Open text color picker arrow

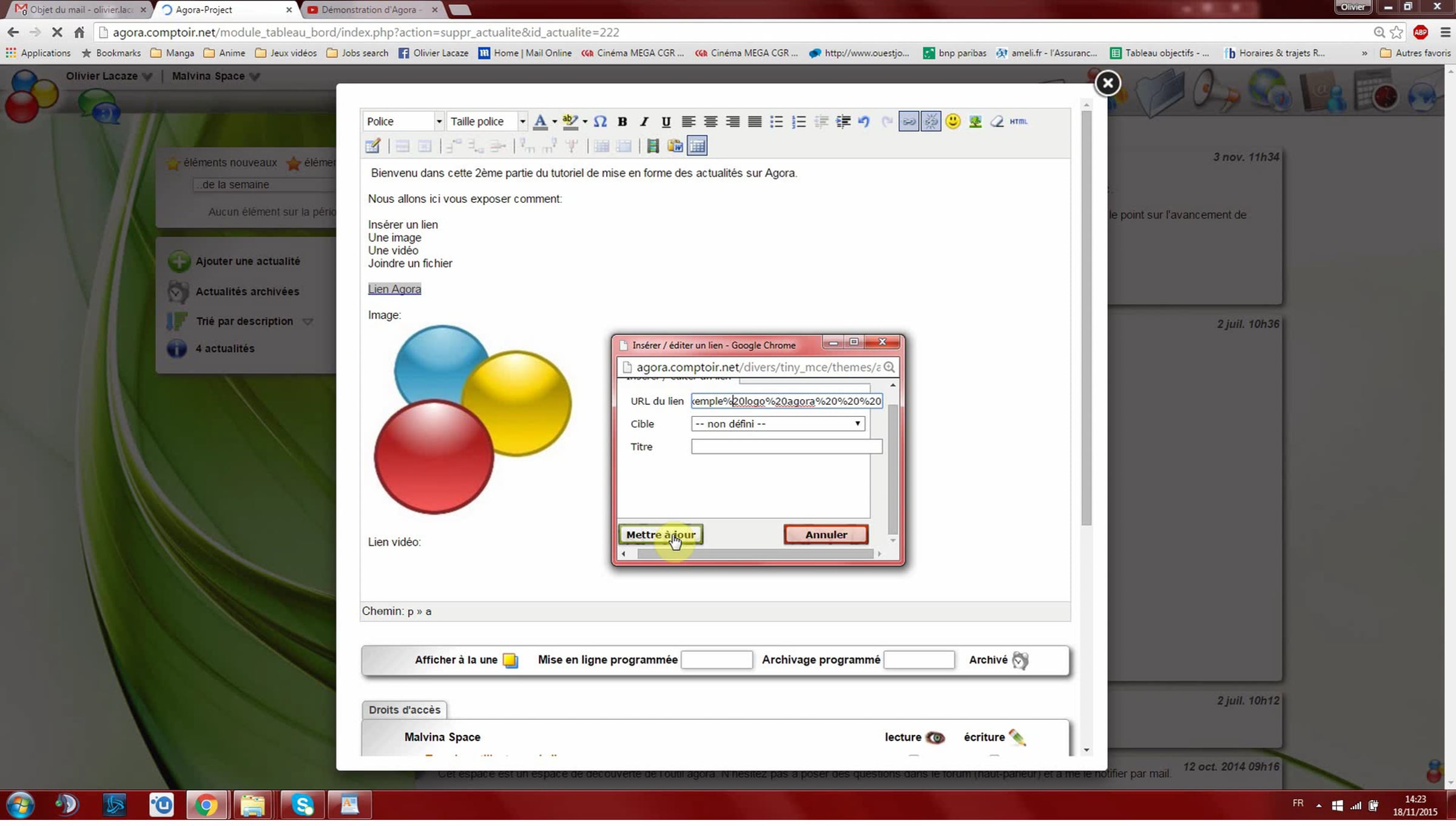click(x=554, y=121)
